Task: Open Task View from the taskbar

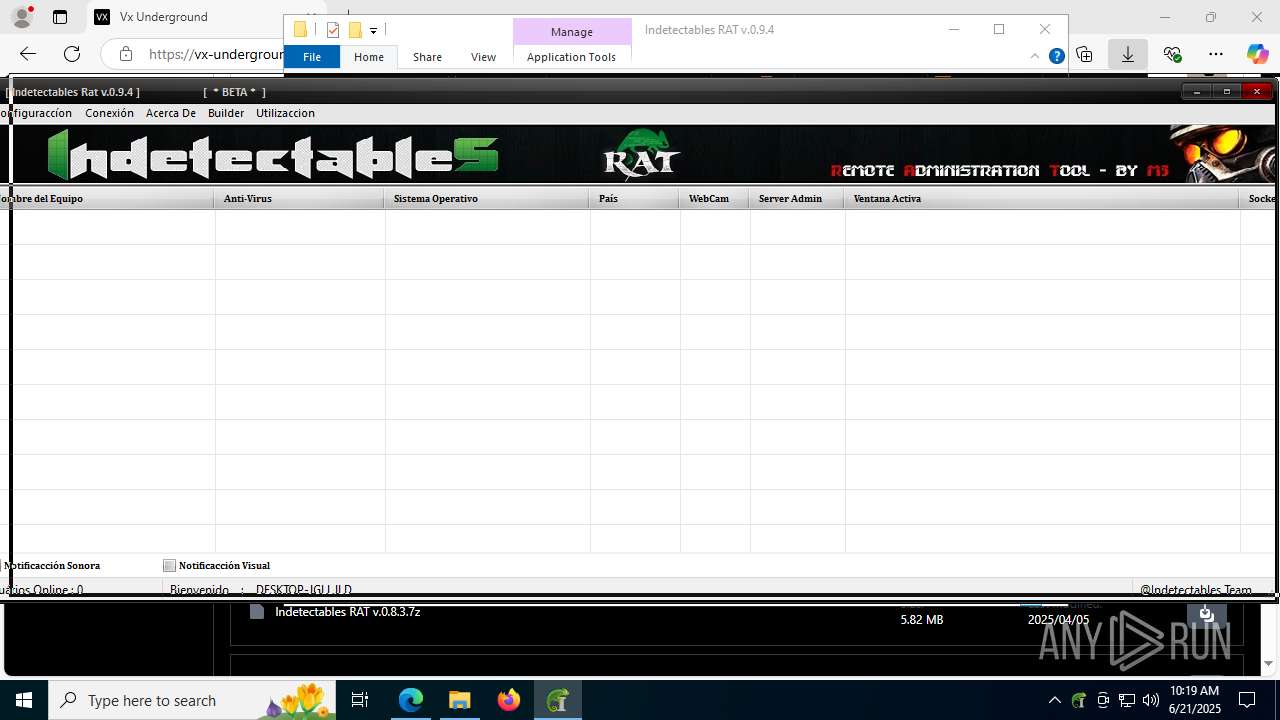Action: 361,700
